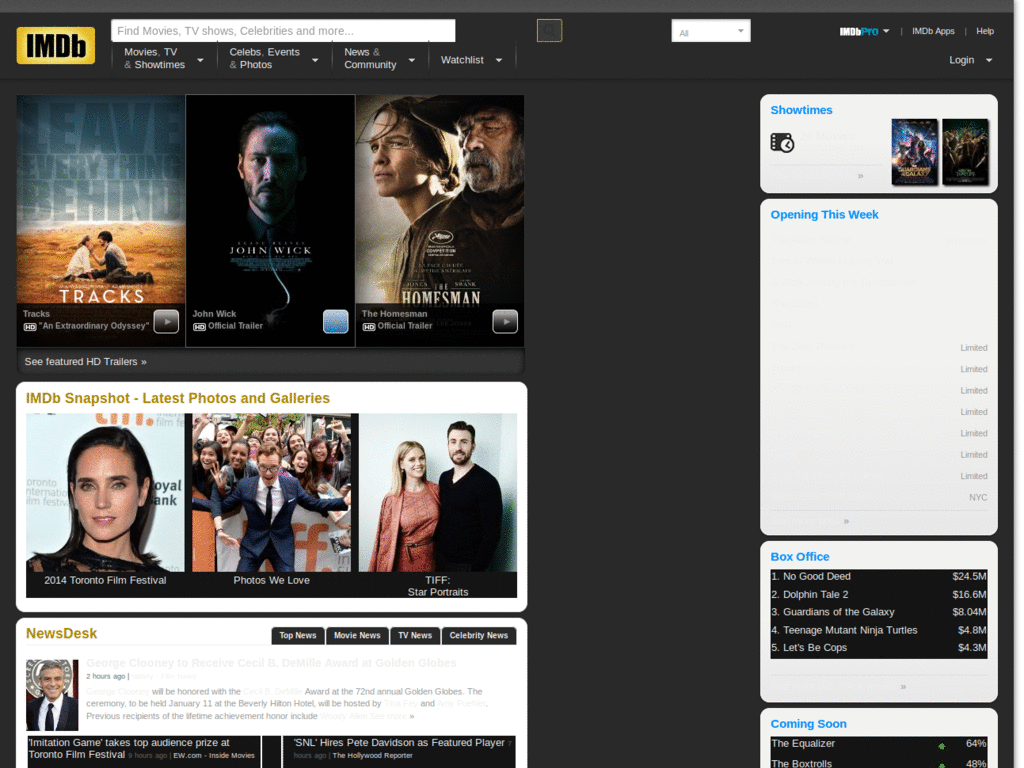Screen dimensions: 1024x768
Task: Click the Photos We Love caption
Action: 271,580
